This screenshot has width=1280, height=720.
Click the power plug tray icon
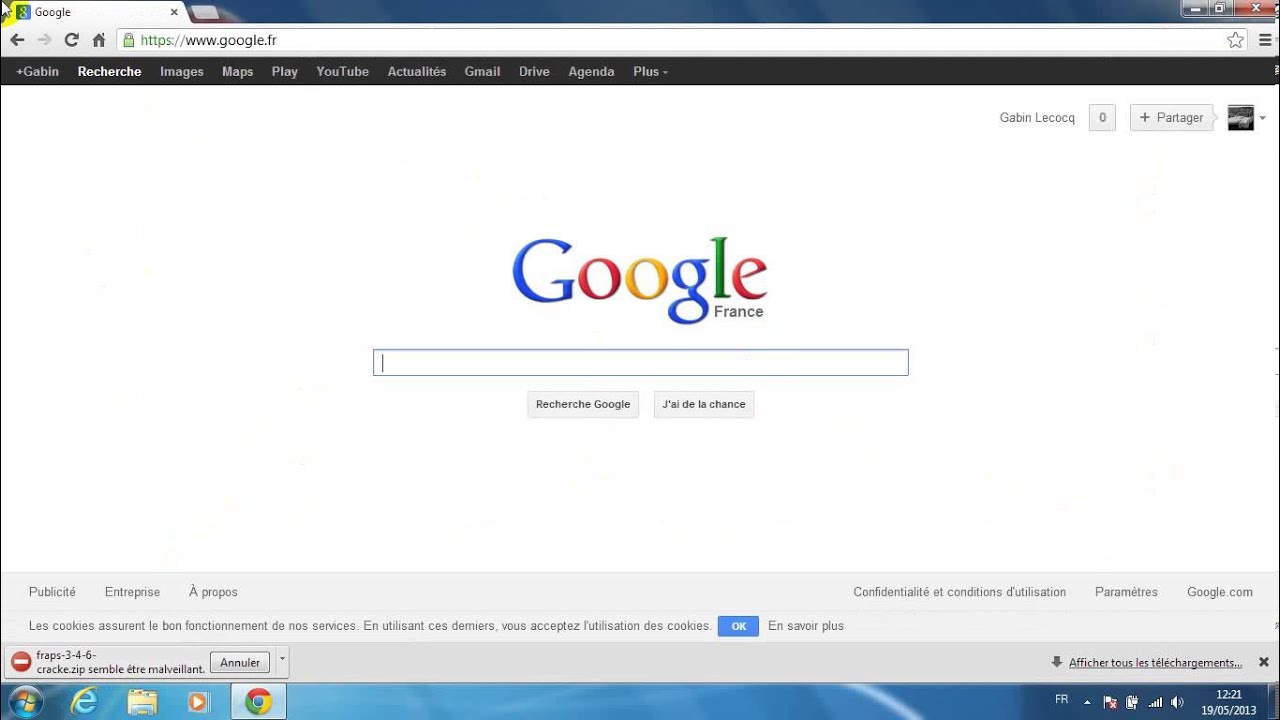pos(1132,702)
